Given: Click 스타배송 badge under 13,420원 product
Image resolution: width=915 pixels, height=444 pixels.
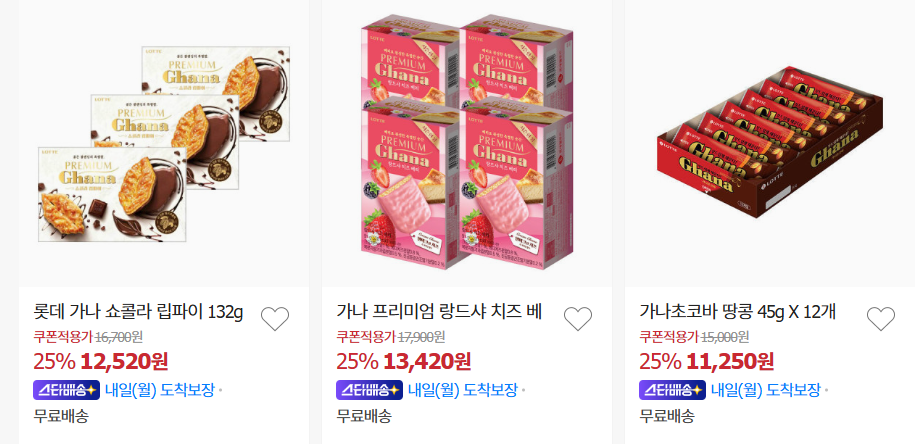Looking at the screenshot, I should coord(369,390).
